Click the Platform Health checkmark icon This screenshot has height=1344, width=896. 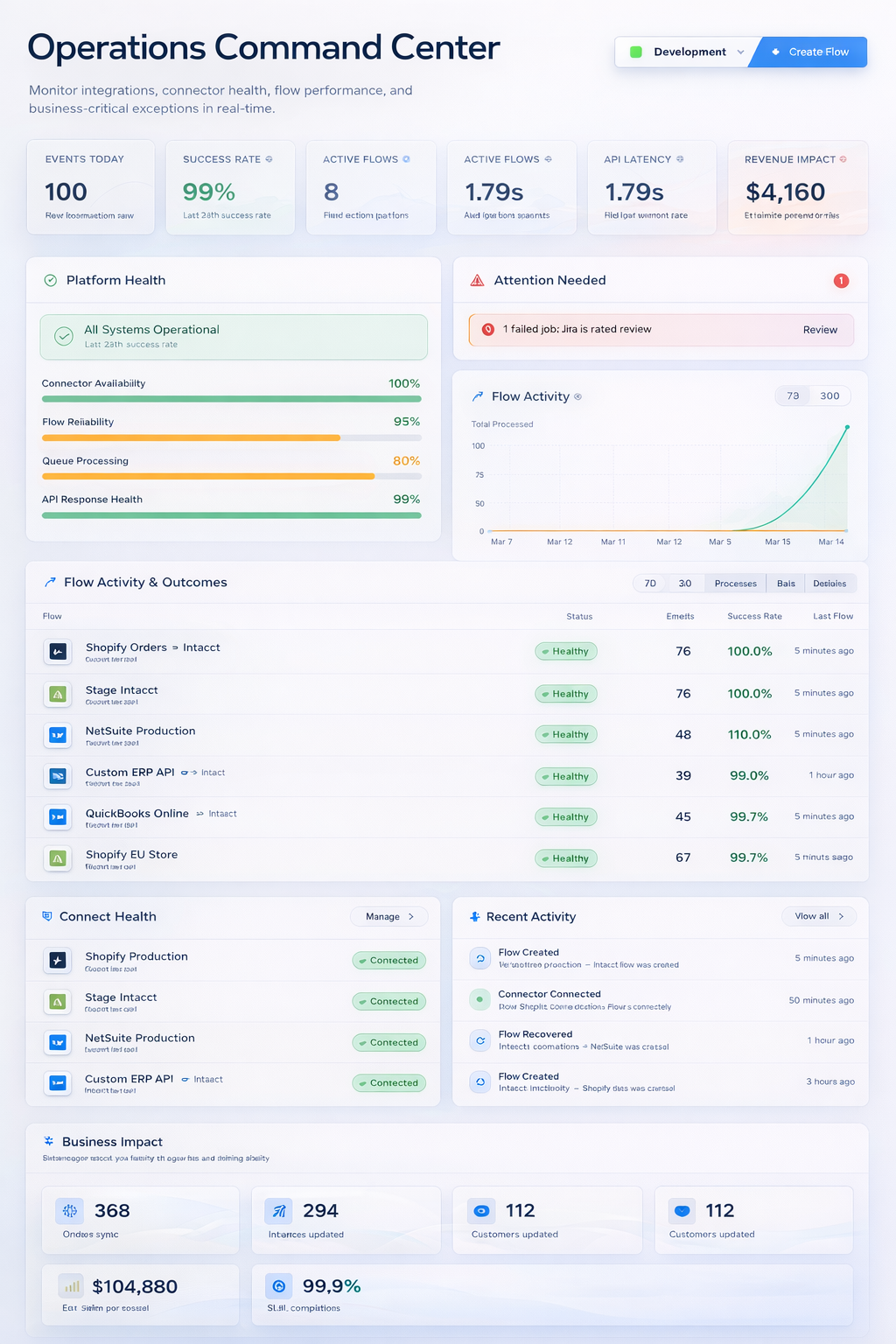pyautogui.click(x=50, y=280)
